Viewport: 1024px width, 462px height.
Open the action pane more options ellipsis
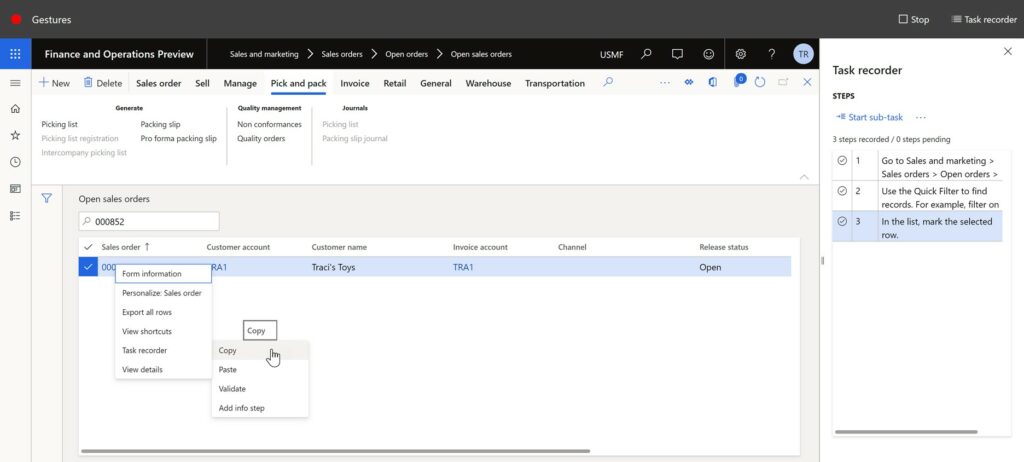(x=665, y=83)
